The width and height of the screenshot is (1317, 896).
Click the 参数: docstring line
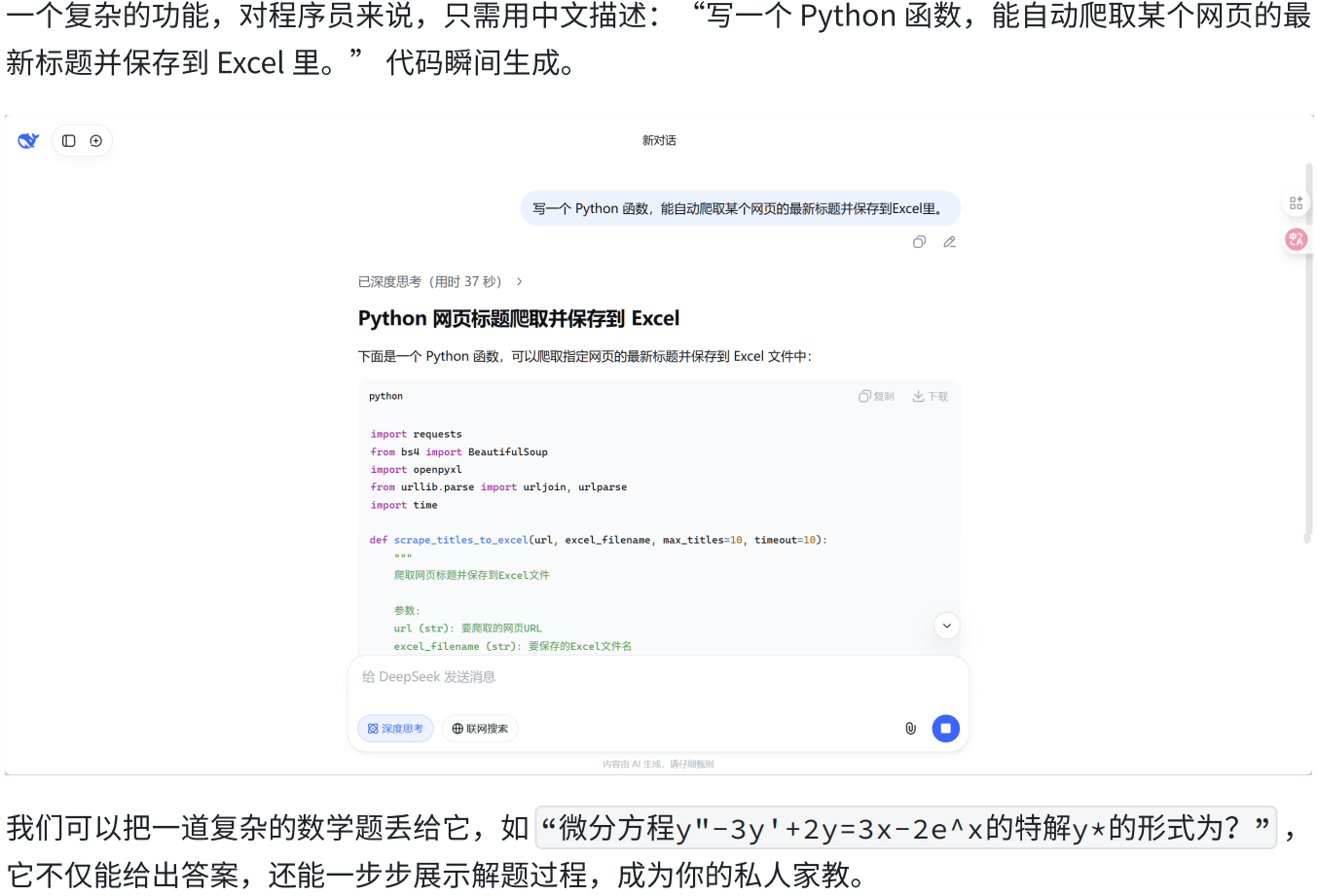407,611
